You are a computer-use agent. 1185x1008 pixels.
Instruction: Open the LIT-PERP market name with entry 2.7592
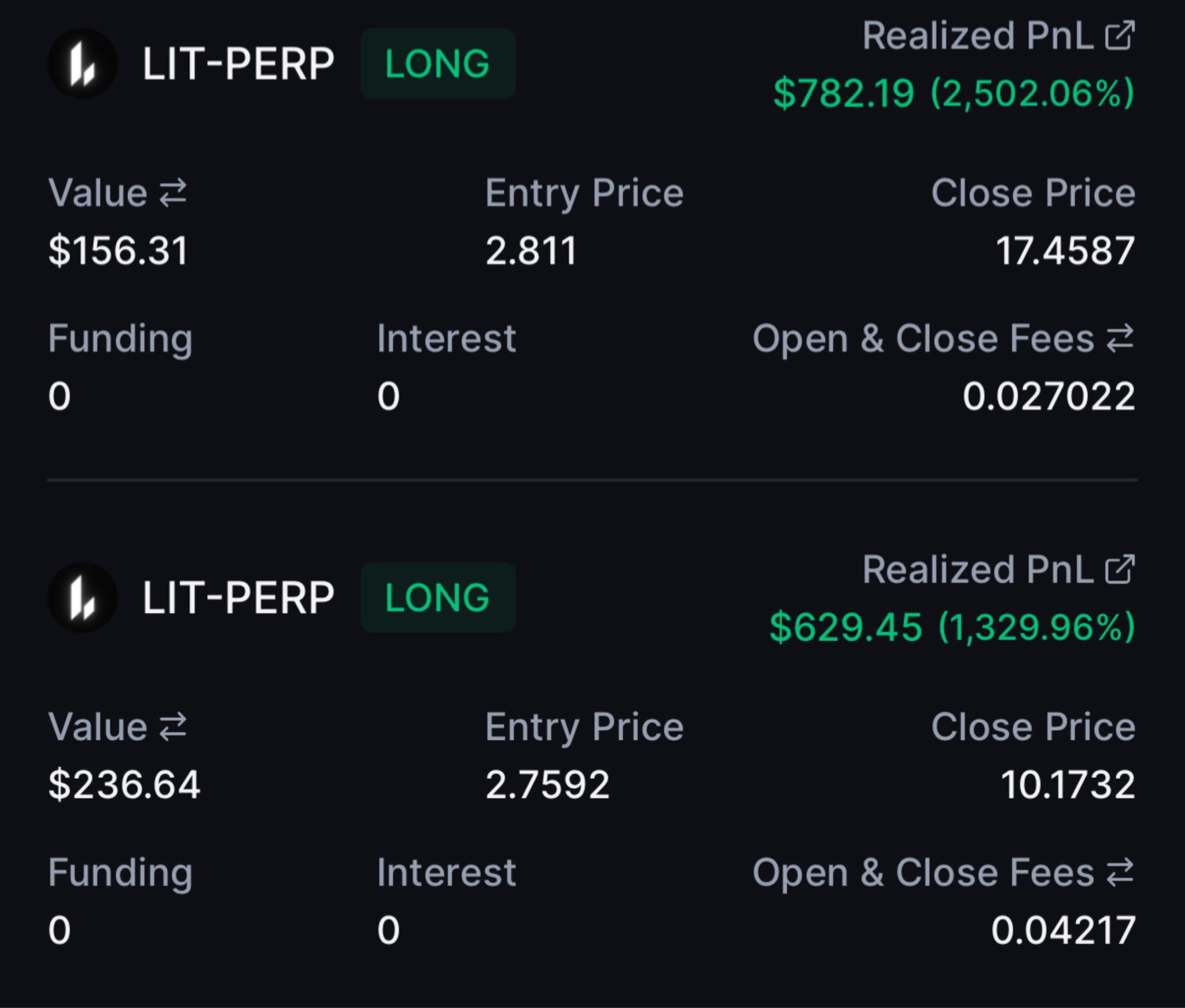click(x=238, y=598)
